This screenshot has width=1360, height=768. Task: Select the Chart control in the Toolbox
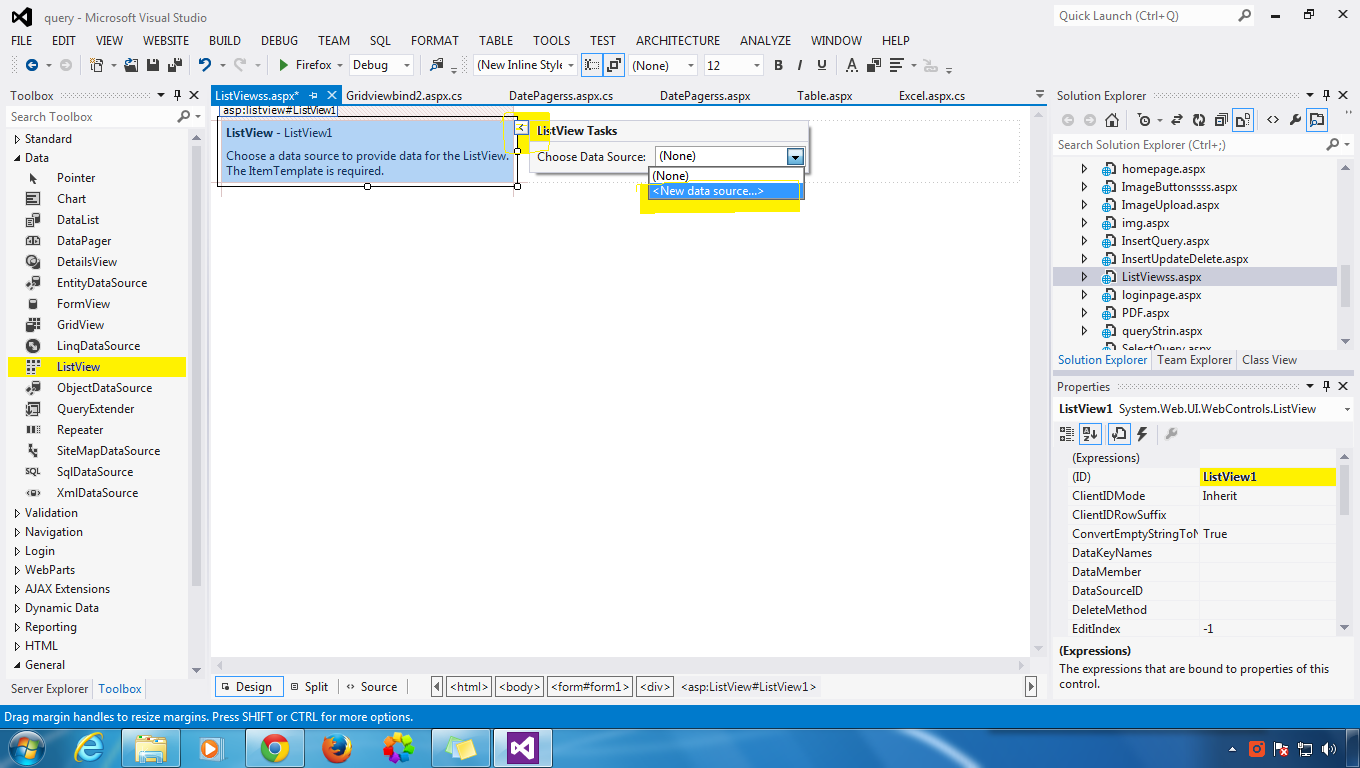71,198
